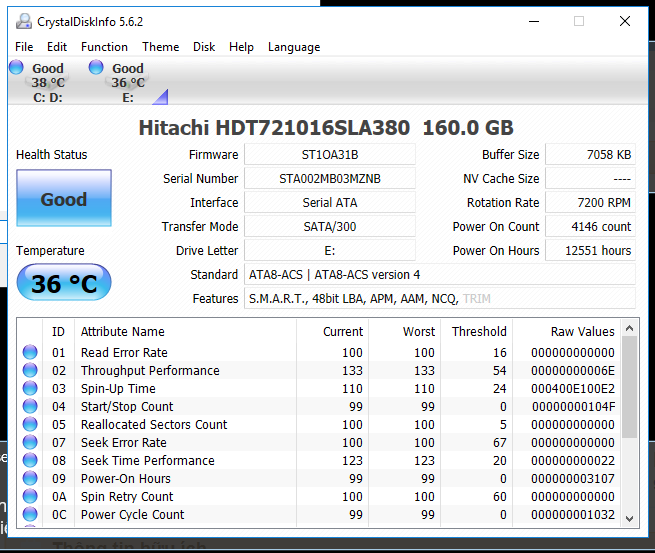The height and width of the screenshot is (553, 655).
Task: Select the Read Error Rate attribute name
Action: point(124,353)
